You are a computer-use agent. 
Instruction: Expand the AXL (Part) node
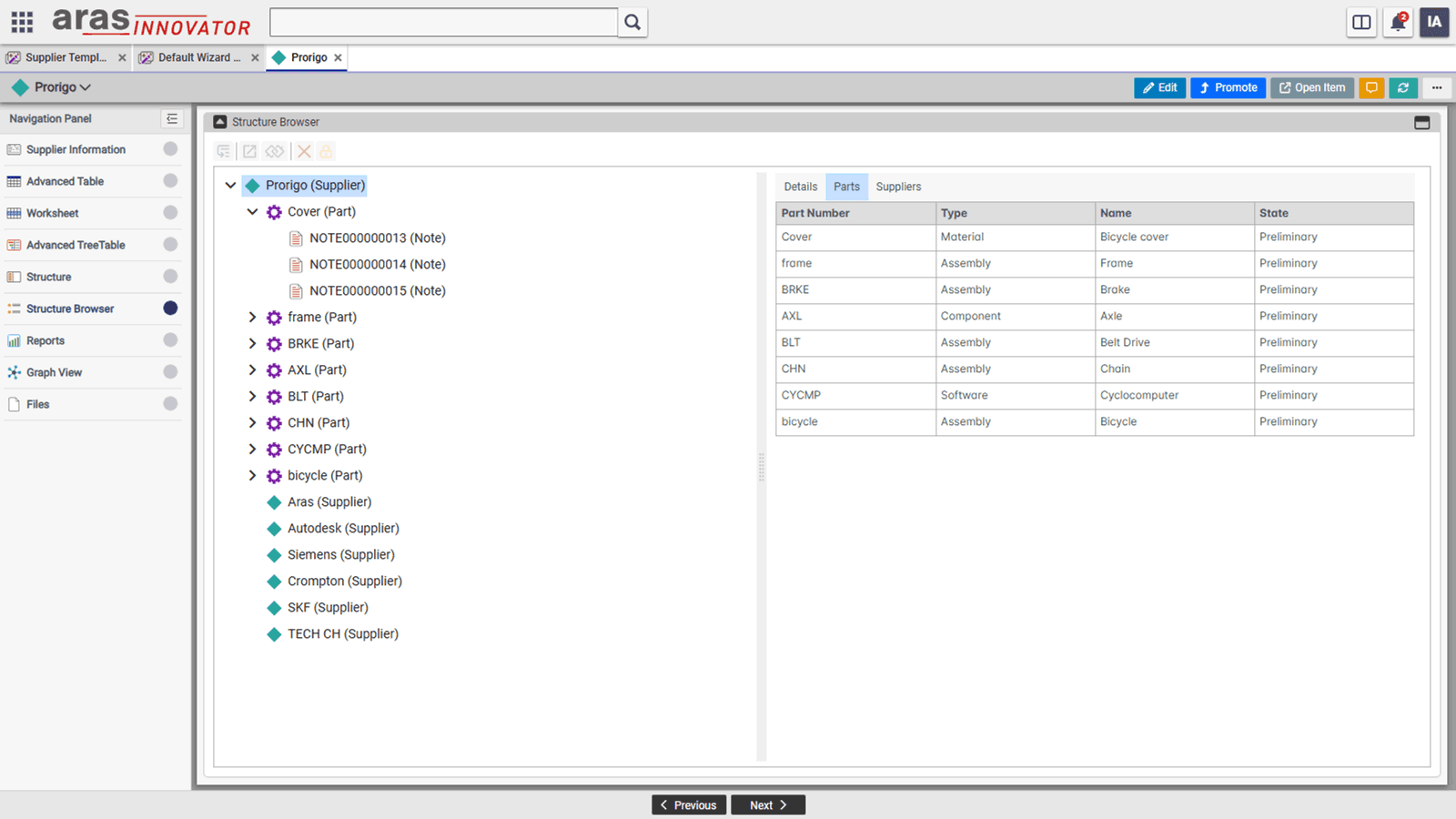coord(252,370)
